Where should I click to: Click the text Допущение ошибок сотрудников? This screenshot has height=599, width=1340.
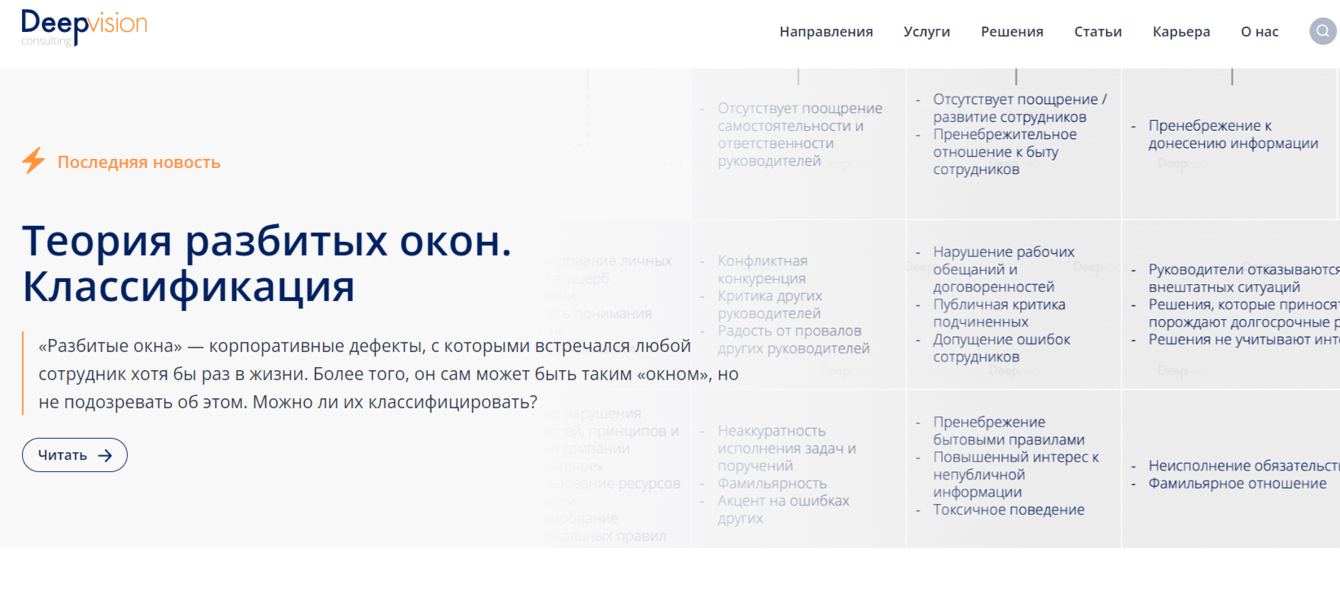pos(1002,348)
